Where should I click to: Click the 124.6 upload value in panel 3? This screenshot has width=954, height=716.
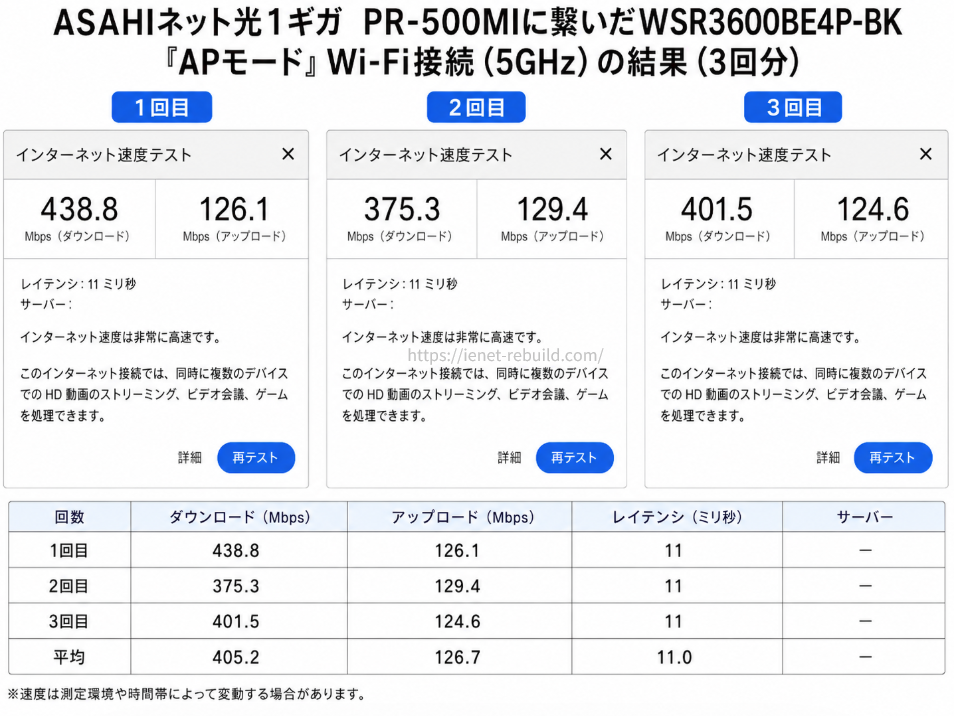873,209
